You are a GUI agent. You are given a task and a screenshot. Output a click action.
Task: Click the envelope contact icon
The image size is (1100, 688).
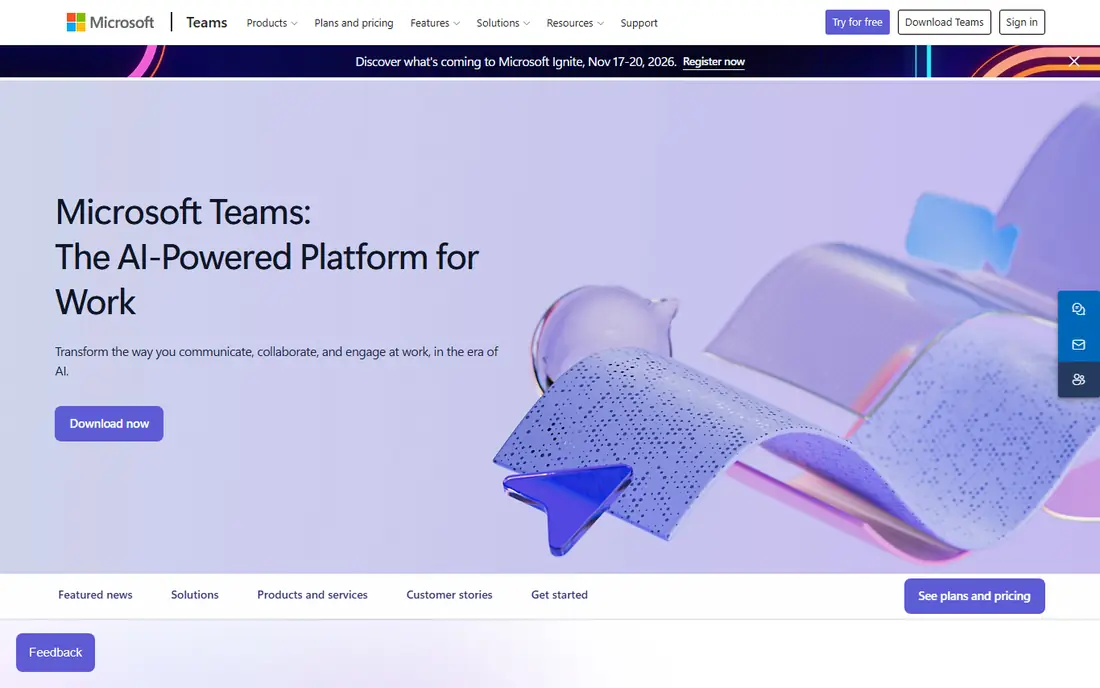tap(1078, 344)
